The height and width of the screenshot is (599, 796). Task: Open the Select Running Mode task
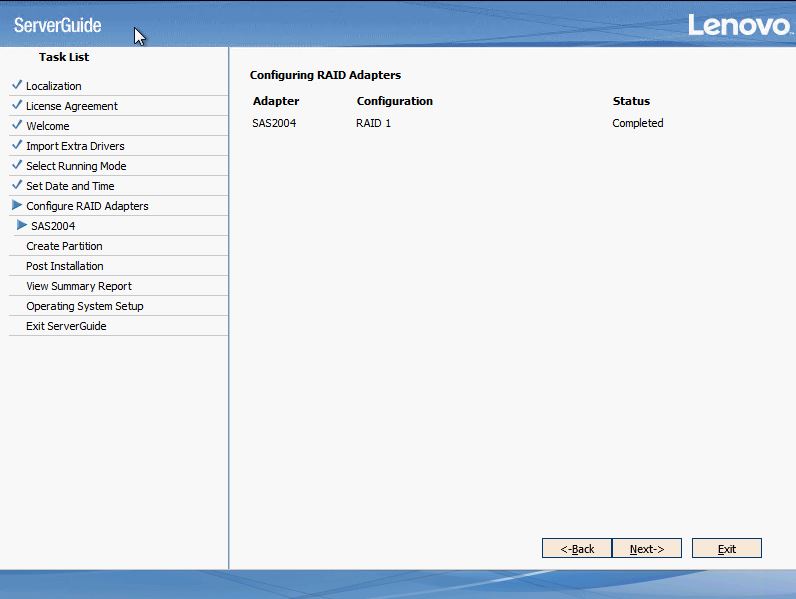point(76,166)
